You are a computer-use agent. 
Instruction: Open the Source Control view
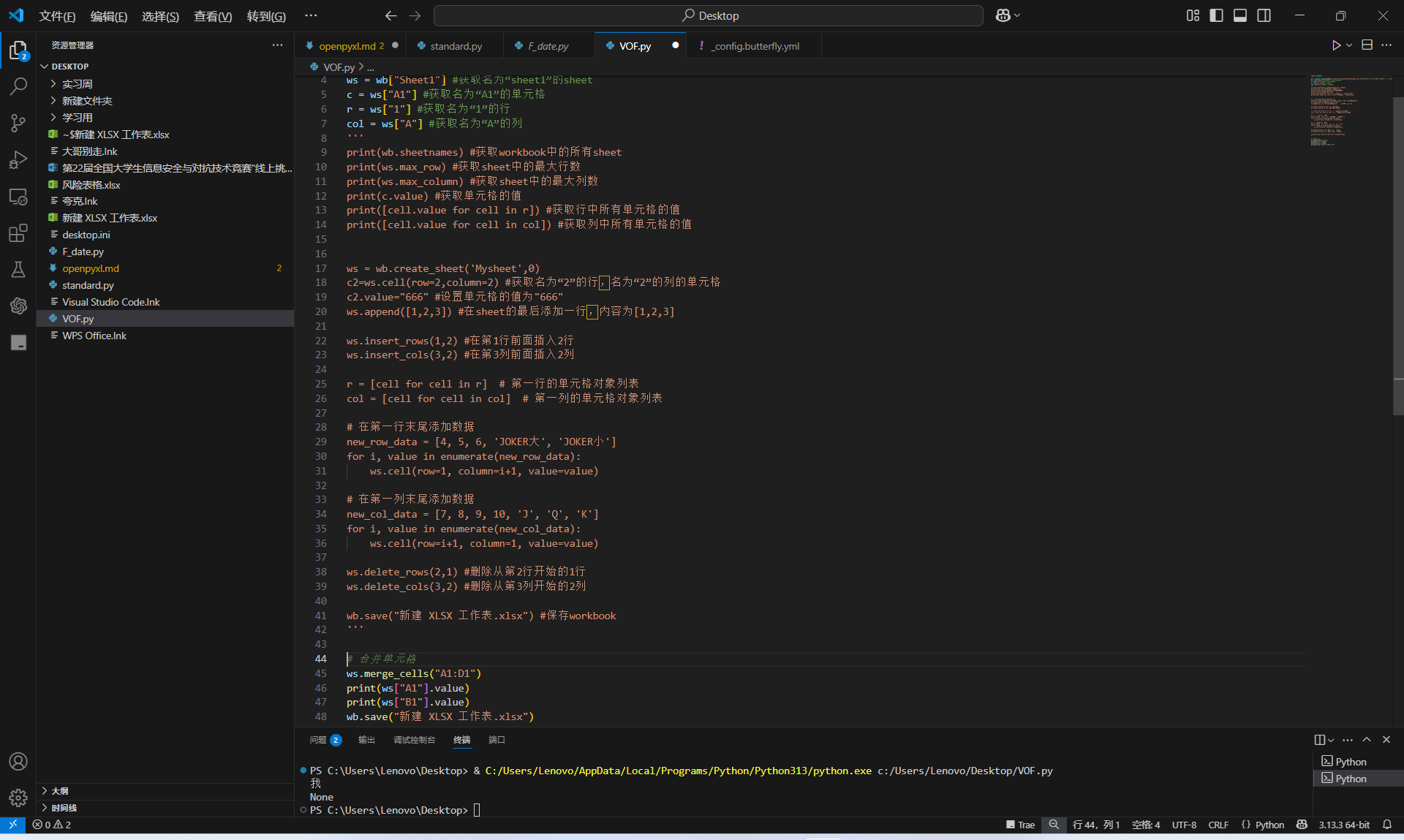pyautogui.click(x=18, y=123)
